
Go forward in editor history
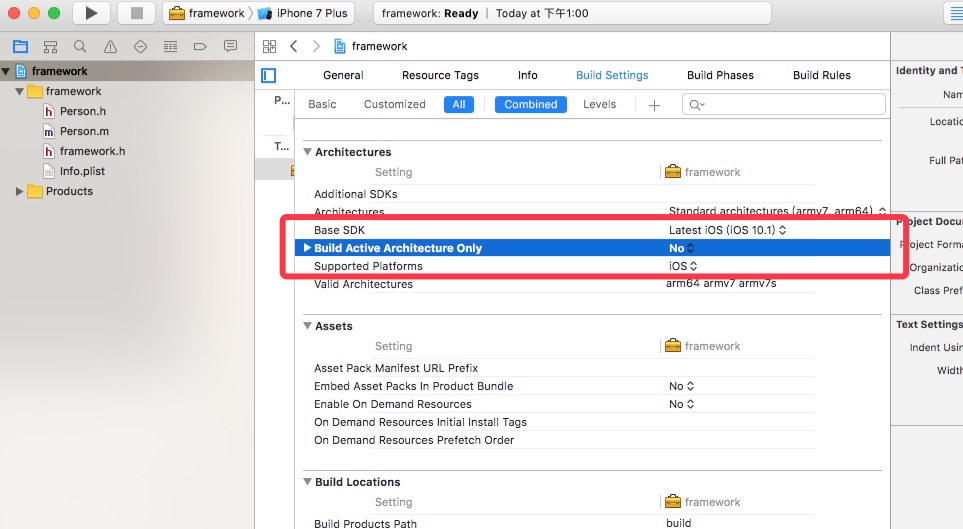pos(316,46)
